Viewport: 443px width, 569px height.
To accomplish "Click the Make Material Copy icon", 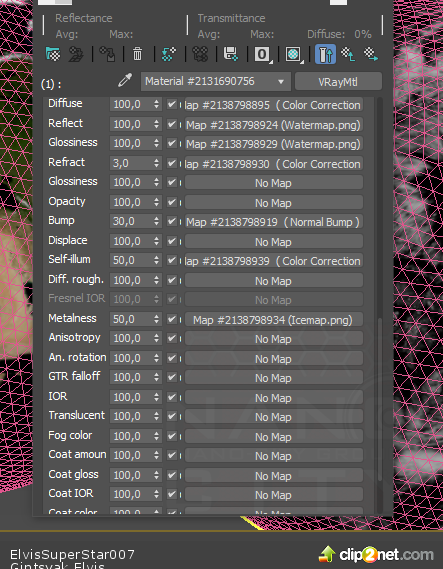I will coord(169,54).
